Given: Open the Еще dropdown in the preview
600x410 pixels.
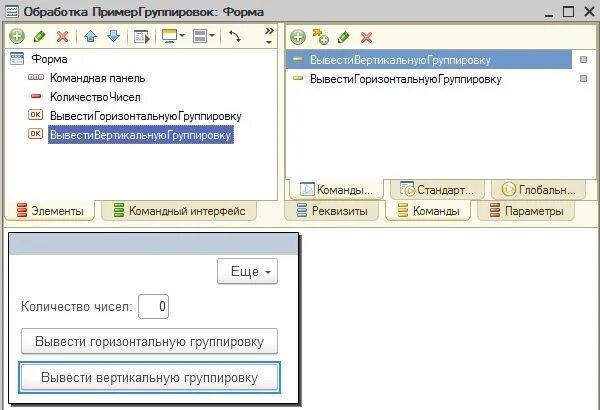Looking at the screenshot, I should tap(248, 271).
